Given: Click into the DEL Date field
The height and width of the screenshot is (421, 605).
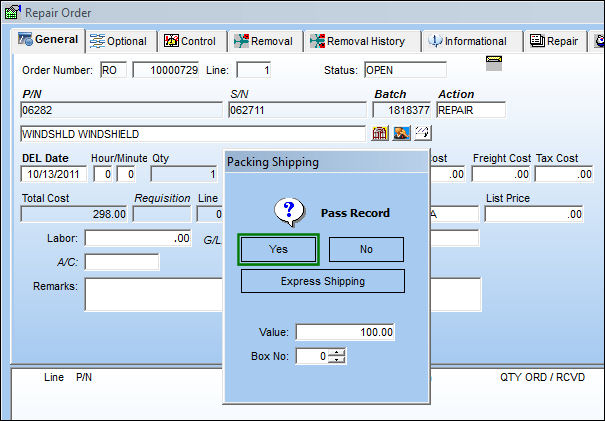Looking at the screenshot, I should (x=54, y=174).
